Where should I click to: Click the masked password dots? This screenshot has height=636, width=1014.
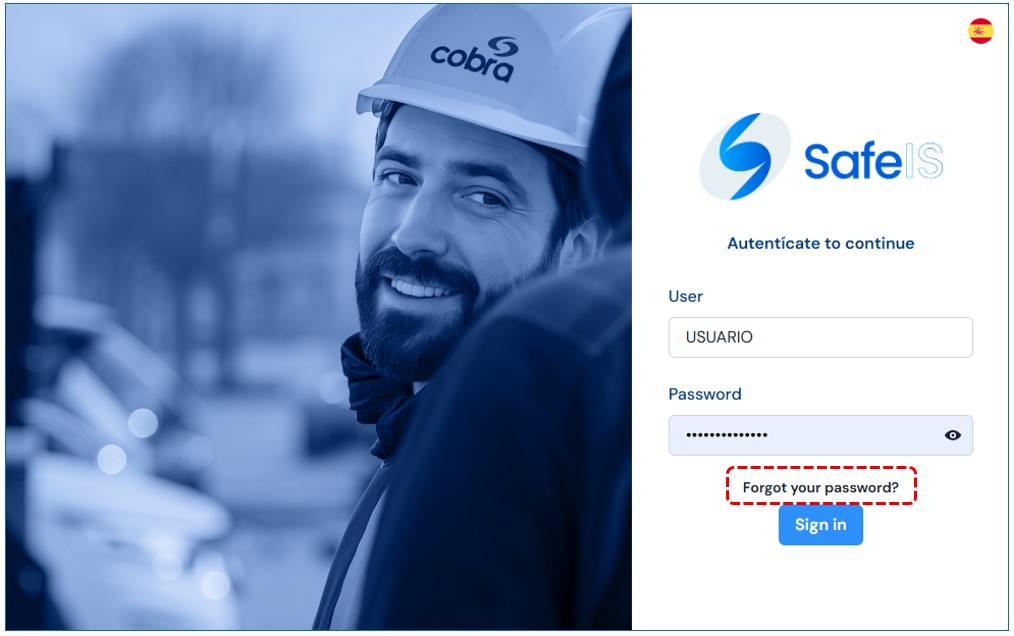[x=727, y=435]
